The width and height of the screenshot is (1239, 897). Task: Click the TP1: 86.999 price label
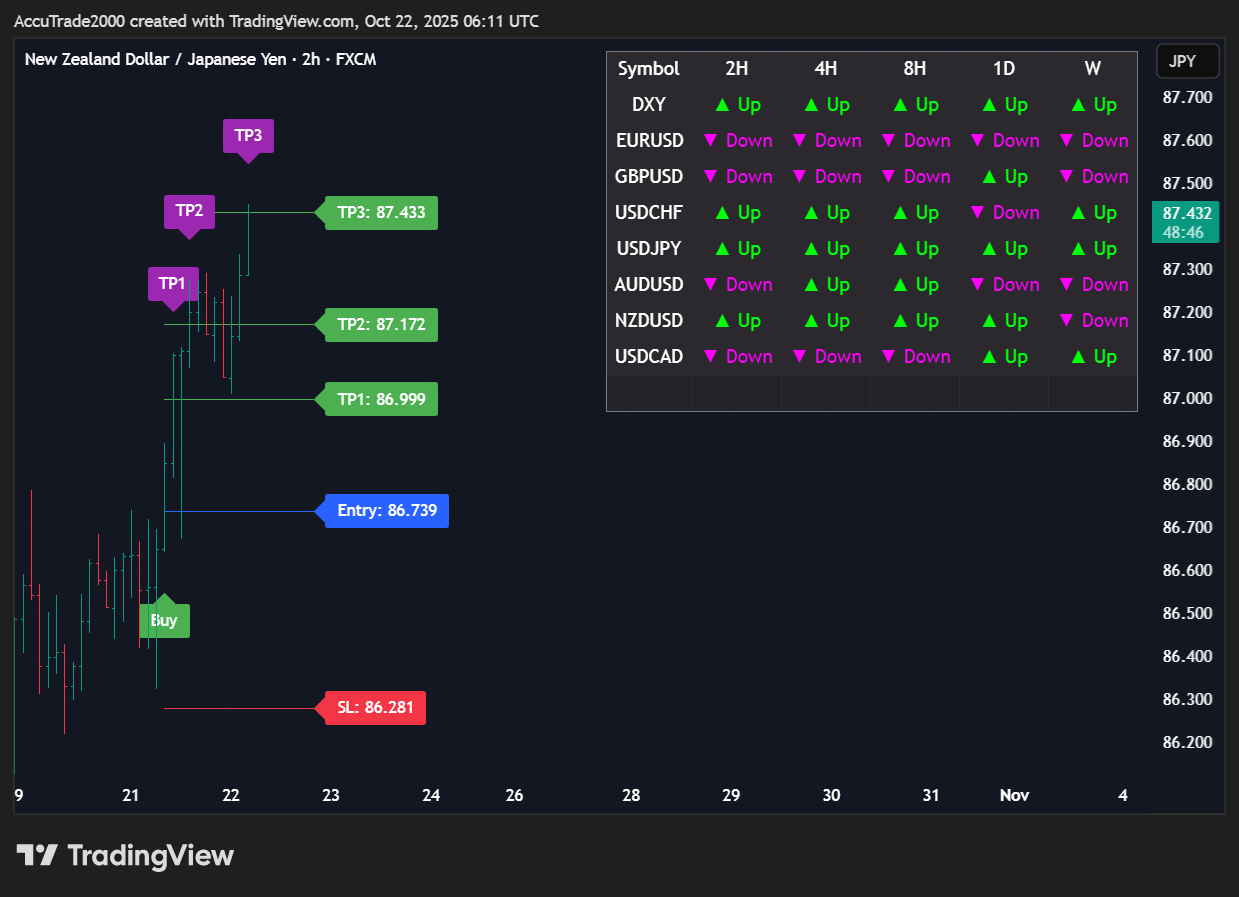(x=381, y=400)
